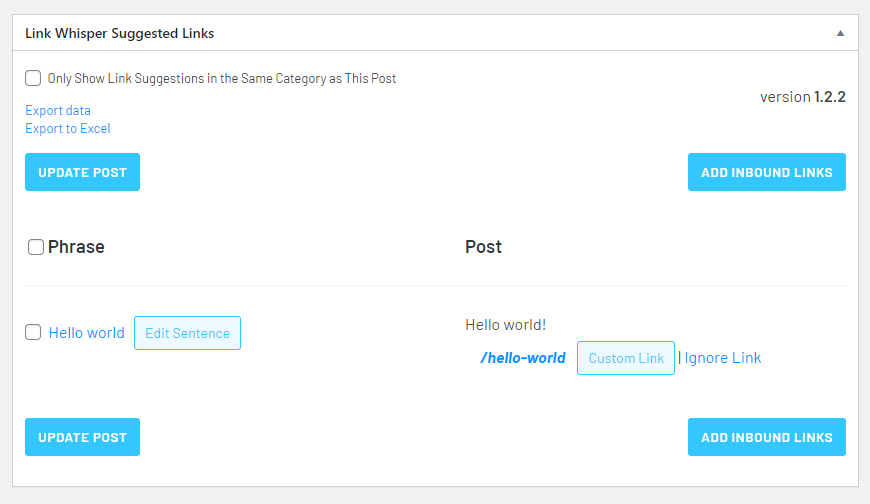Select the Post column heading
Screen dimensions: 870x504
point(483,247)
